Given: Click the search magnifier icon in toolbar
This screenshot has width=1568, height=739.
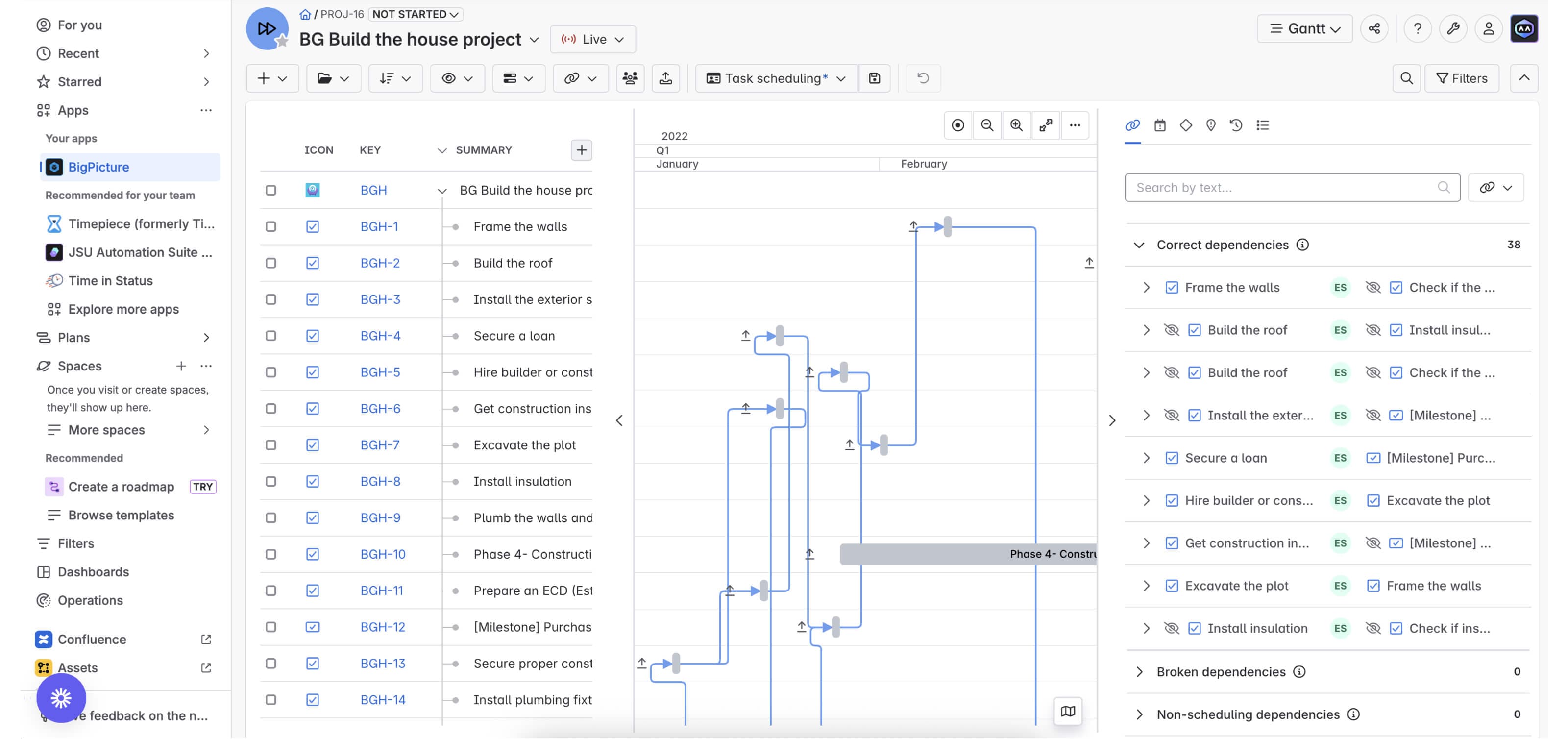Looking at the screenshot, I should (x=1406, y=78).
